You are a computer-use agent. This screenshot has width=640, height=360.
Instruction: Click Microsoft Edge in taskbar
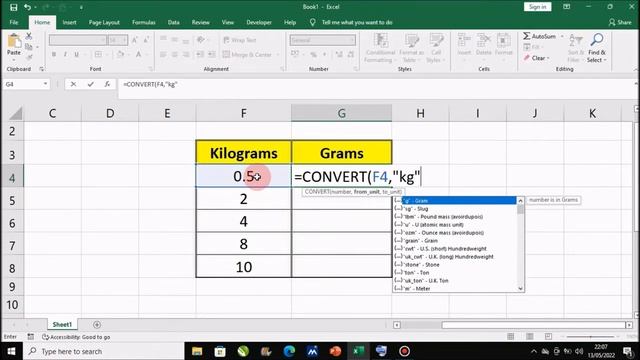289,351
